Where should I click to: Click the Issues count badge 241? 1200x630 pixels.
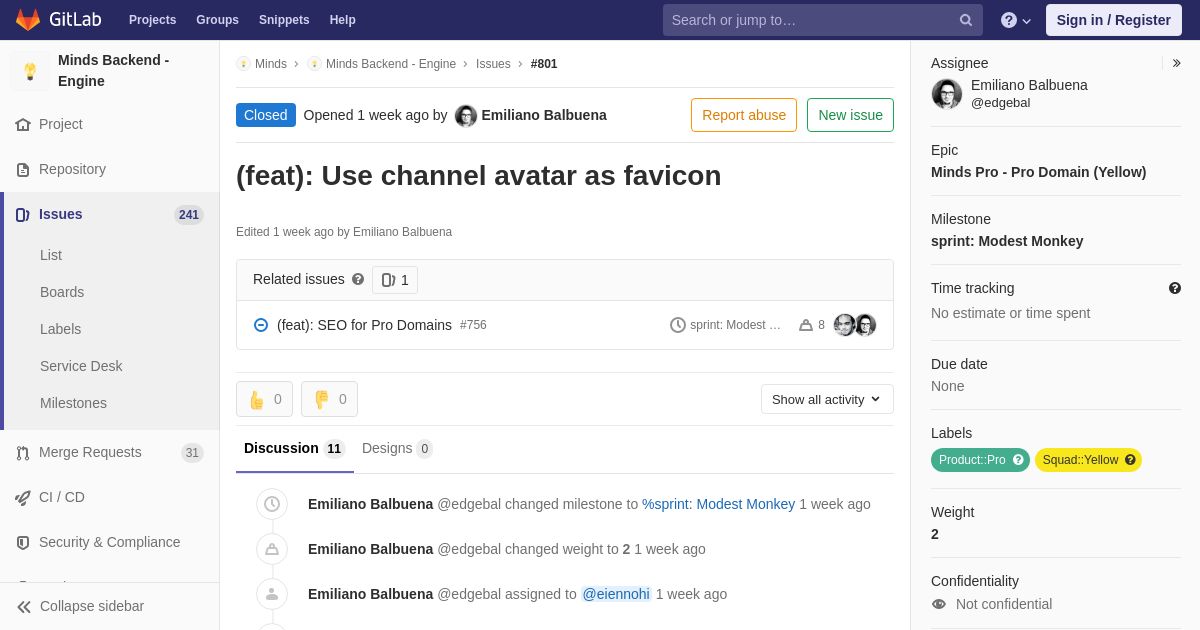[x=189, y=215]
